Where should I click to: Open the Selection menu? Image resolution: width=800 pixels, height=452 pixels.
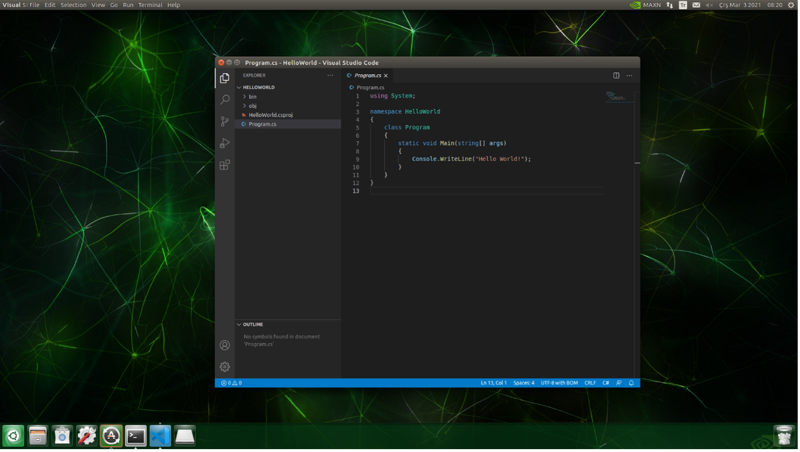pyautogui.click(x=73, y=5)
